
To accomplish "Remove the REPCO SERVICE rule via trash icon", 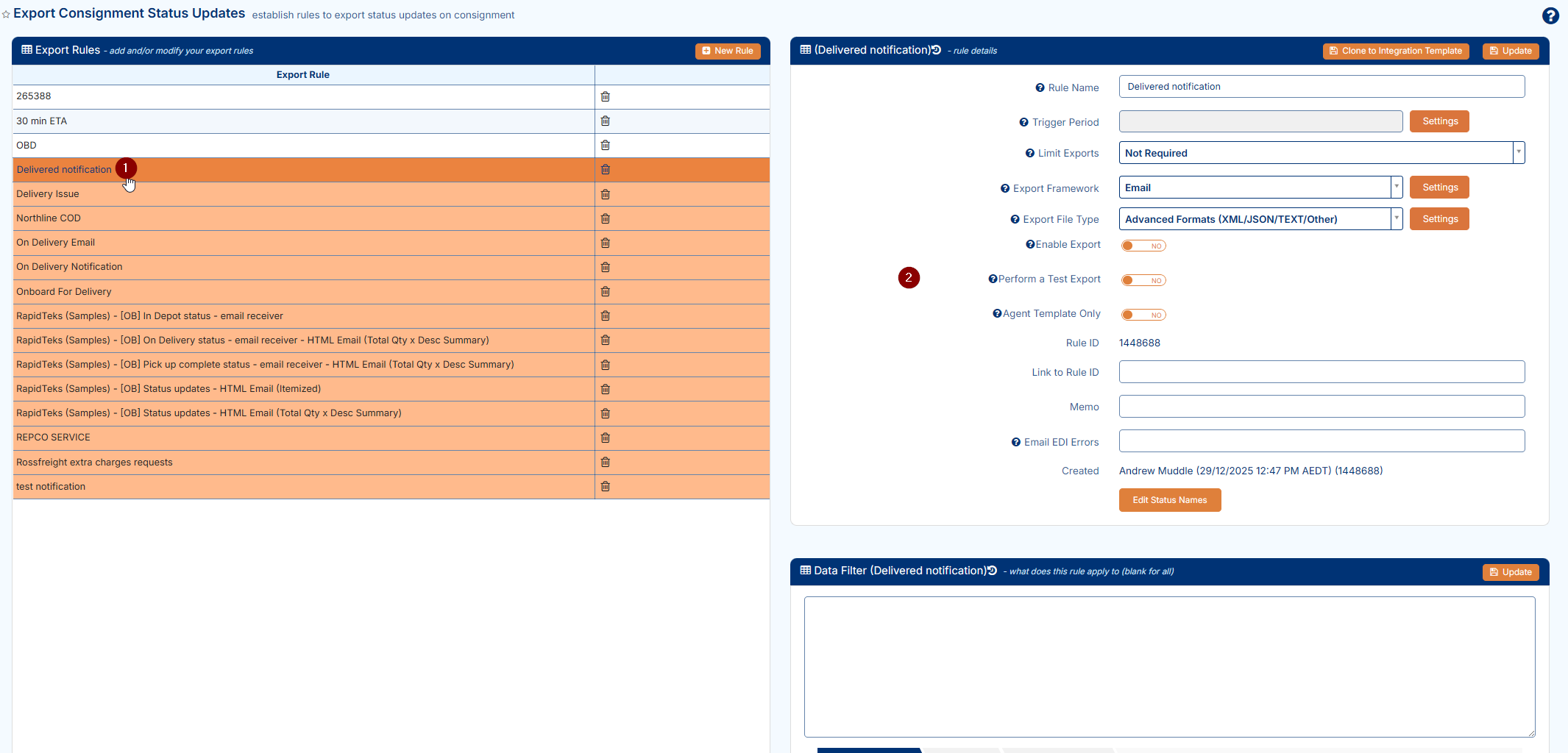I will (x=605, y=438).
